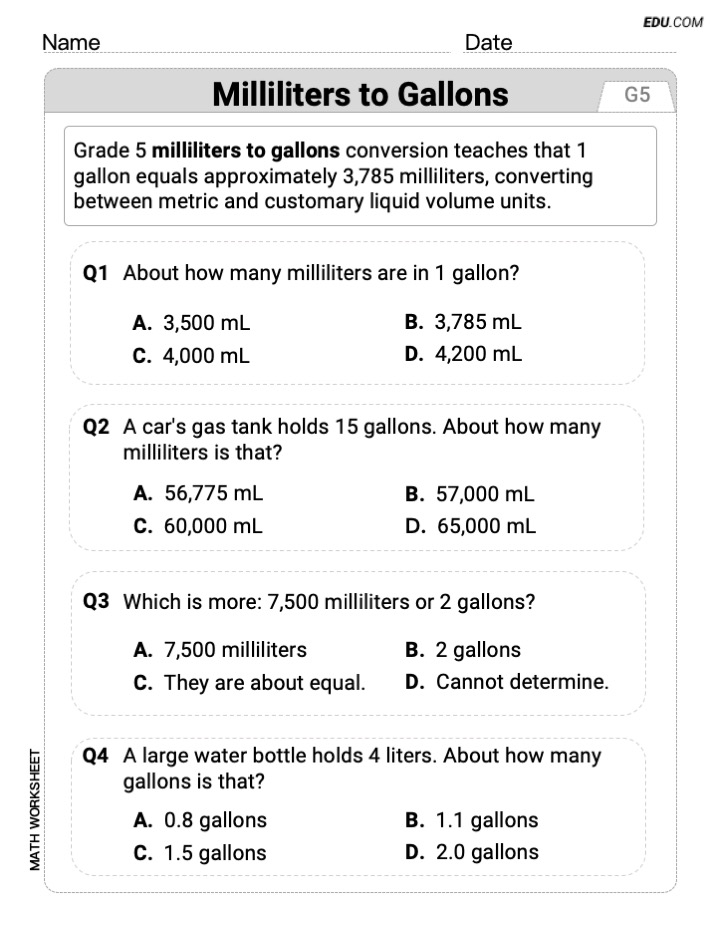Click the EDU.COM logo
This screenshot has height=932, width=720.
pos(672,22)
